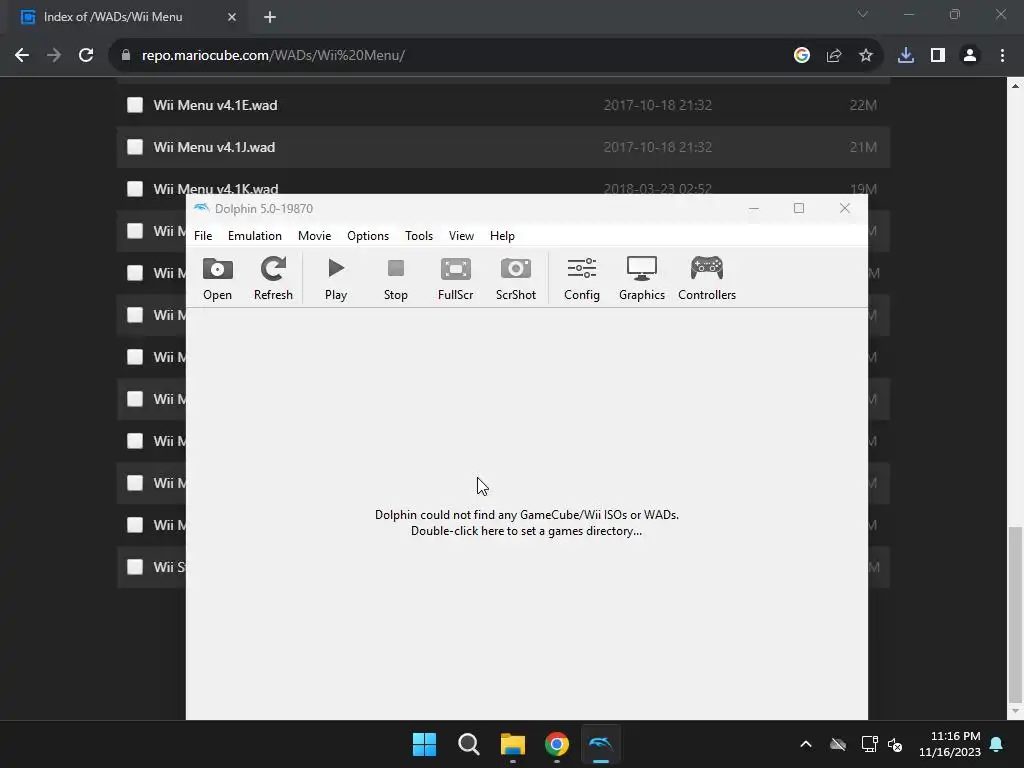Check the box for Wii Menu v4.1K.wad

click(135, 189)
